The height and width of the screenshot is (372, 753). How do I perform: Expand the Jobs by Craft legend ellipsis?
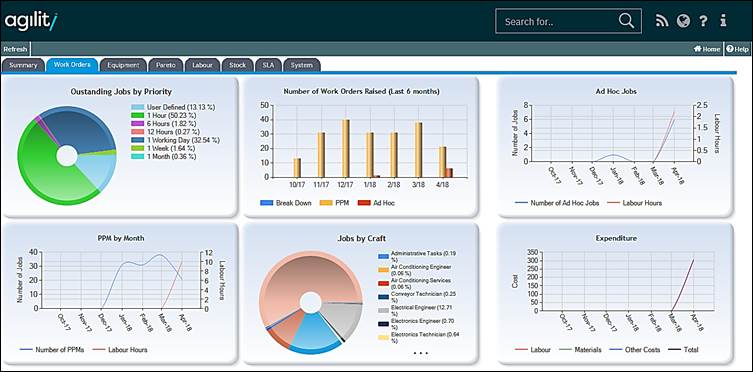[x=420, y=354]
